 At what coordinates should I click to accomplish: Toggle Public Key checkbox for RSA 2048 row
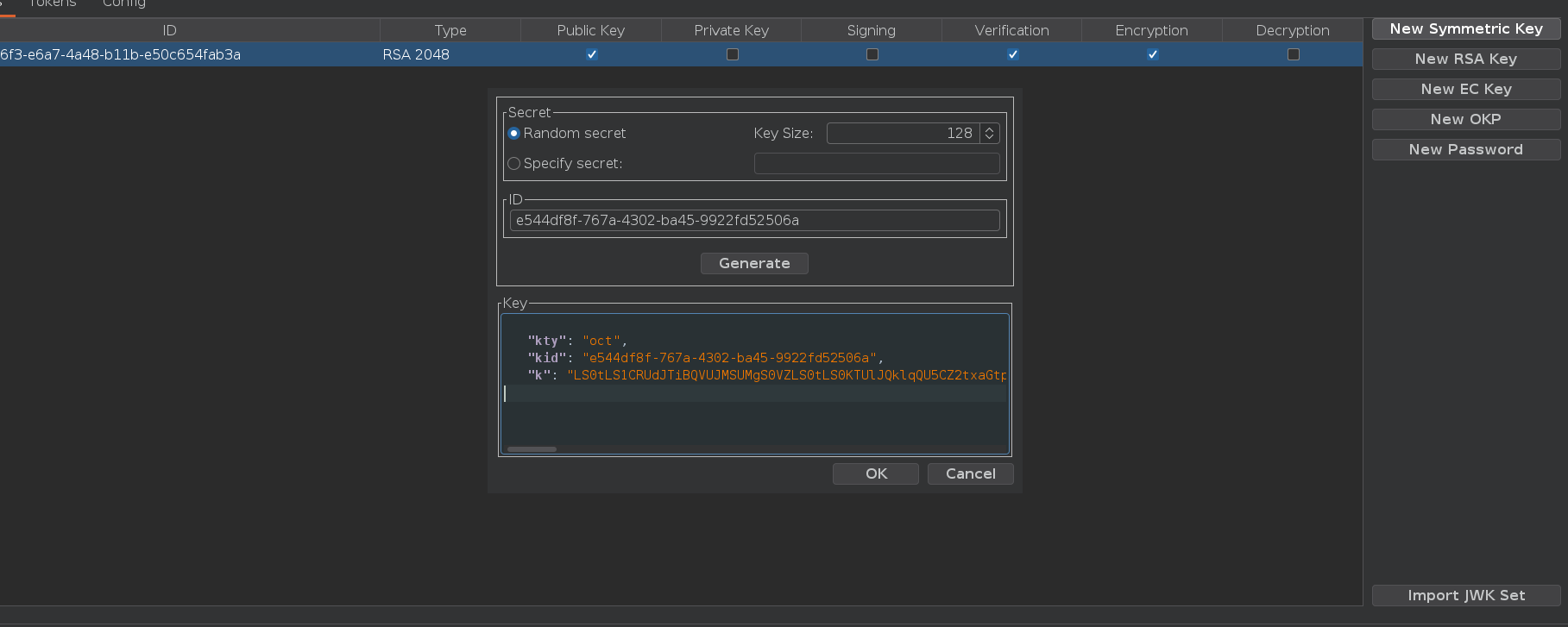(592, 54)
